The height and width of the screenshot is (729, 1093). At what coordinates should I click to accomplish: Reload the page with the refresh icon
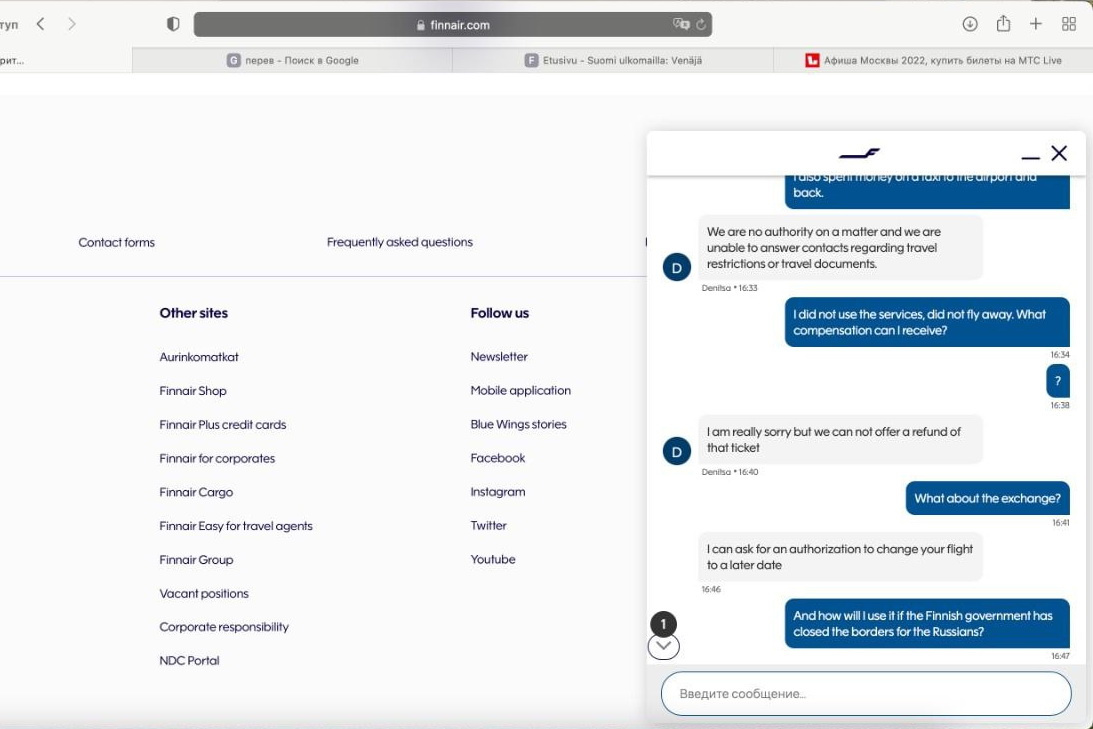(x=701, y=24)
